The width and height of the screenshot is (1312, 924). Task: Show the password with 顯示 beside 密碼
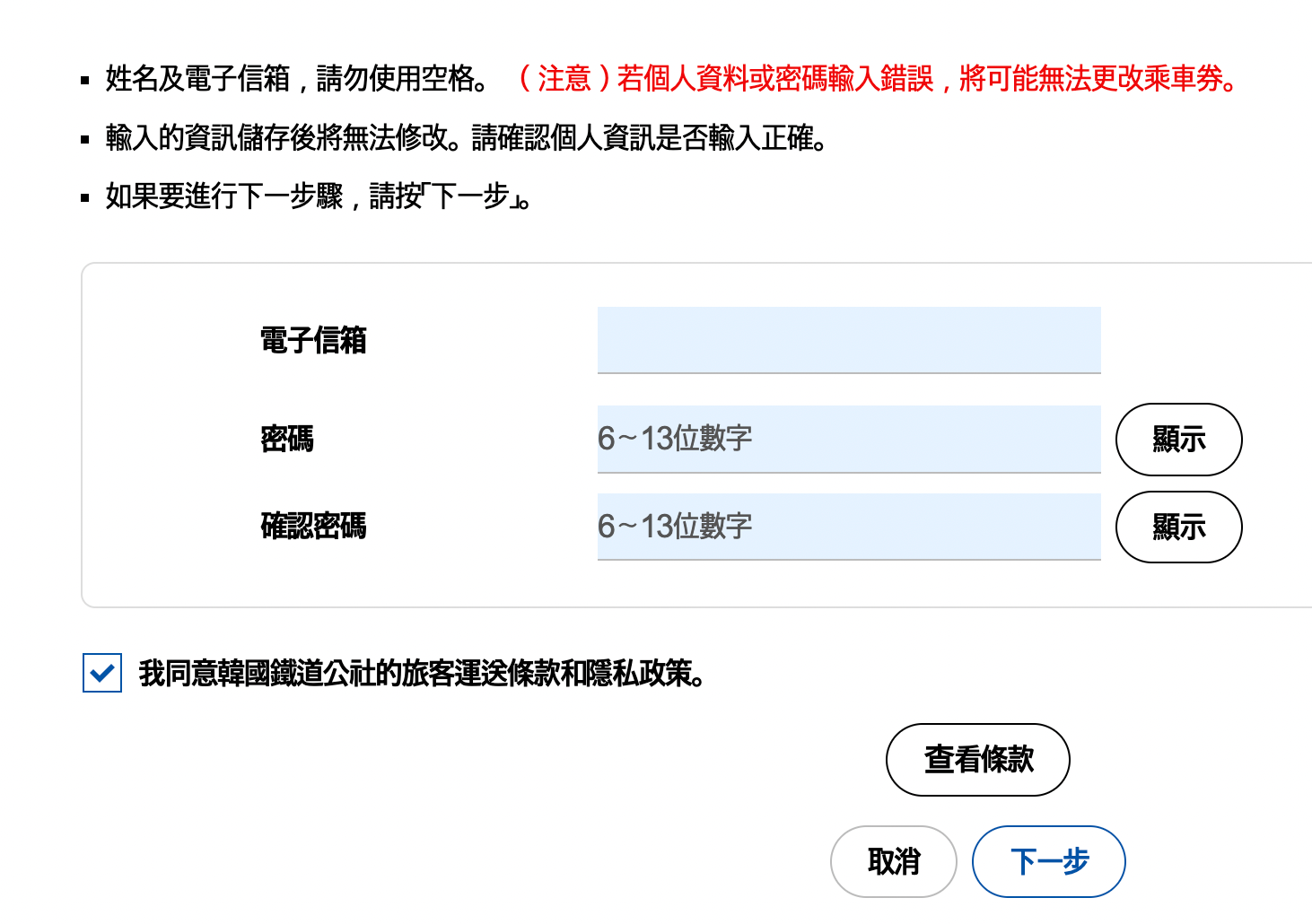coord(1178,440)
